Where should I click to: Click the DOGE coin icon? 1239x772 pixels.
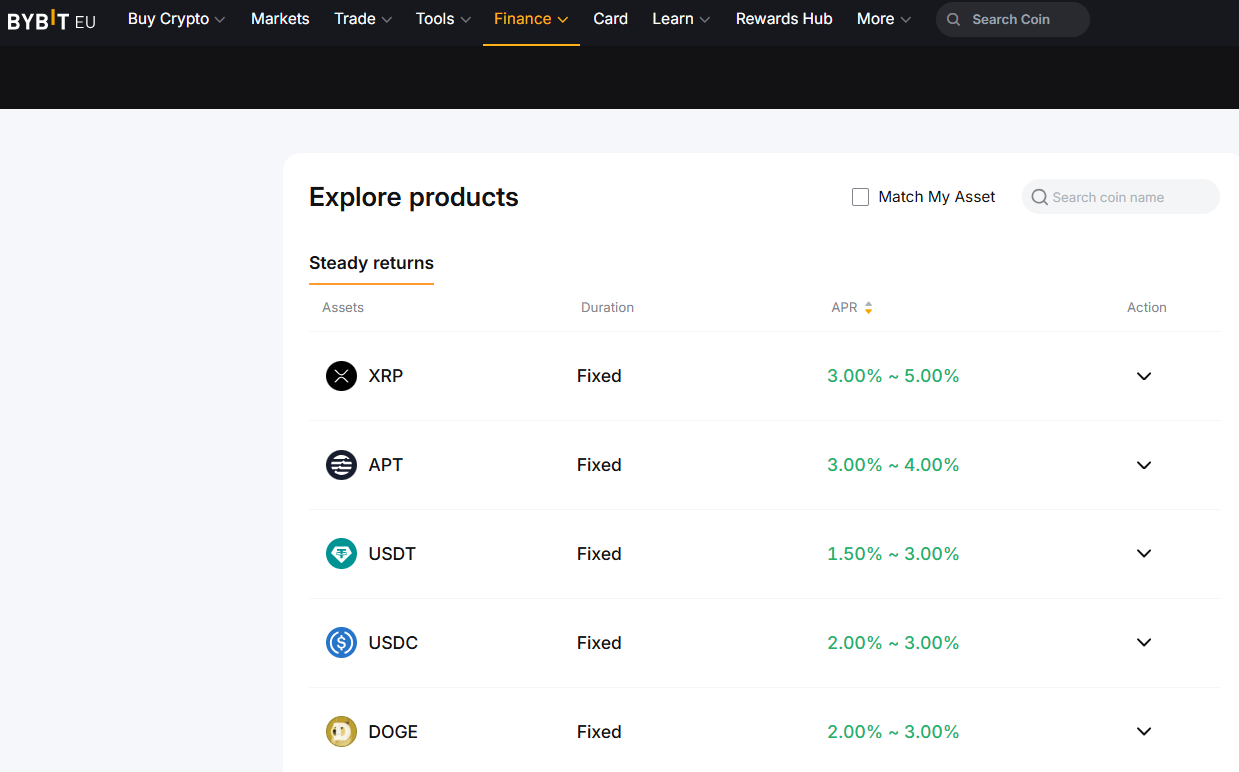click(341, 732)
